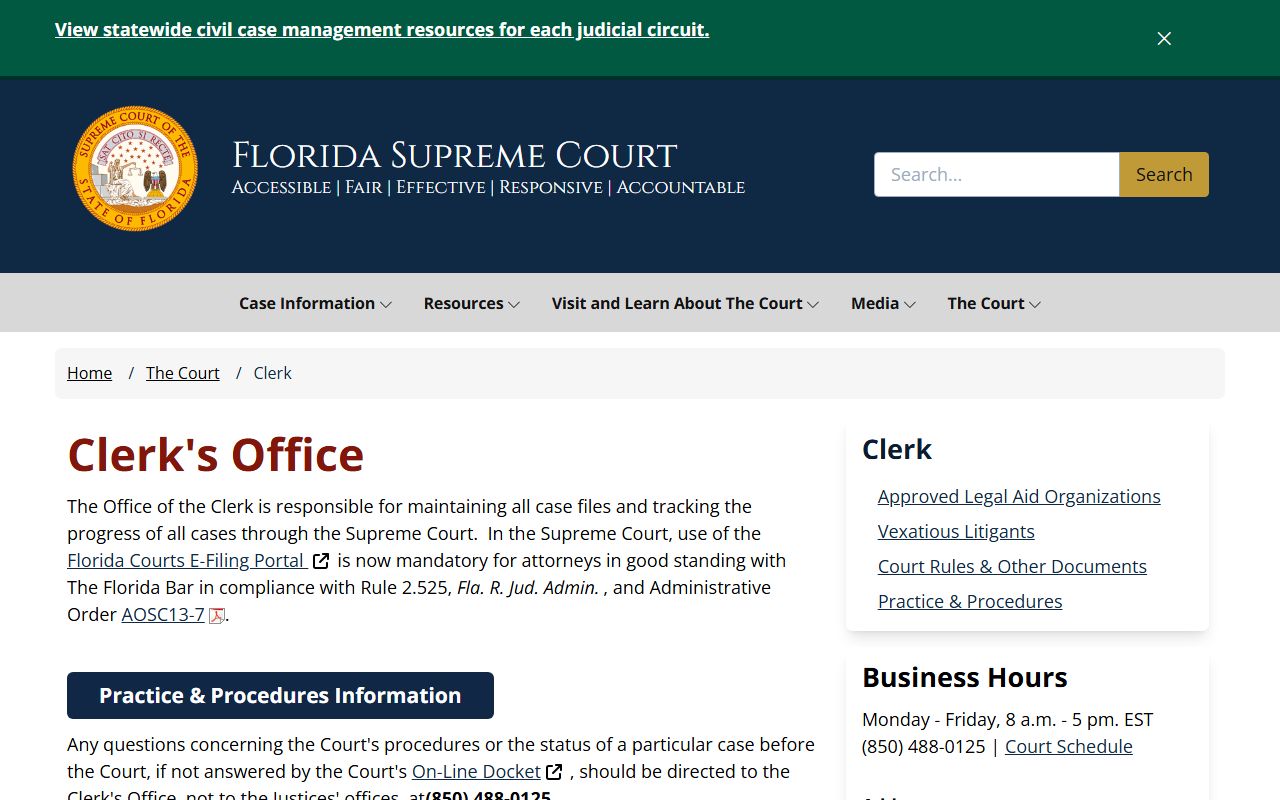This screenshot has height=800, width=1280.
Task: Select the Florida Supreme Court site title
Action: 455,156
